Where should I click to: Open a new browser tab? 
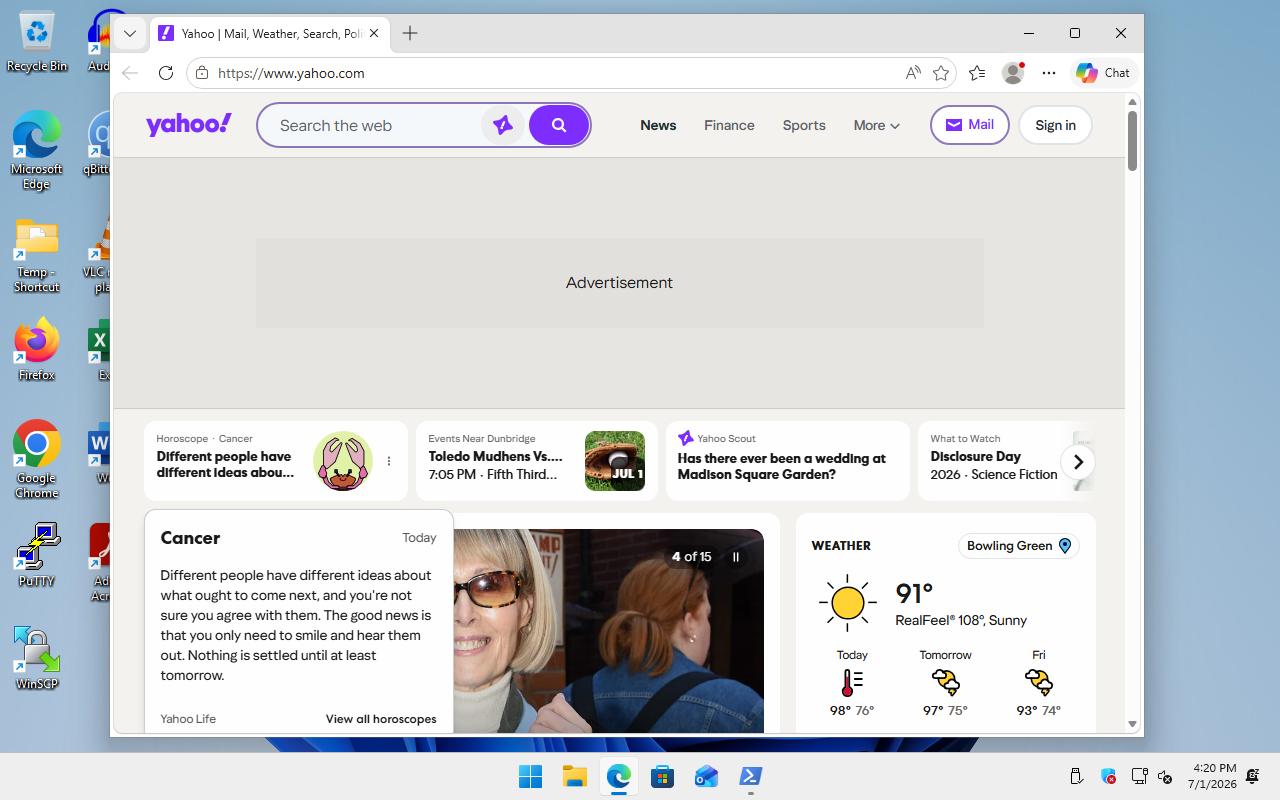410,33
